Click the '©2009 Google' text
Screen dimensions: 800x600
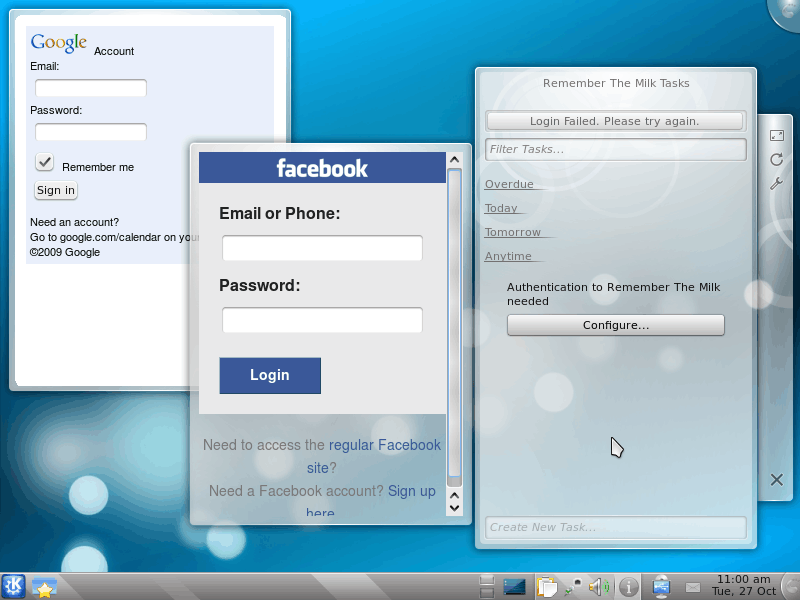65,252
